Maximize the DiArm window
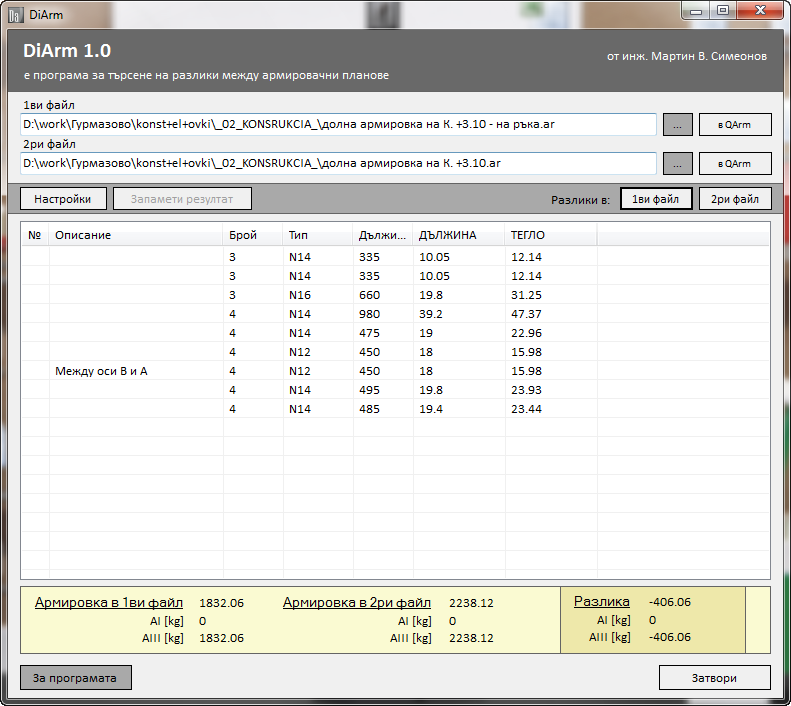The width and height of the screenshot is (791, 706). (722, 10)
